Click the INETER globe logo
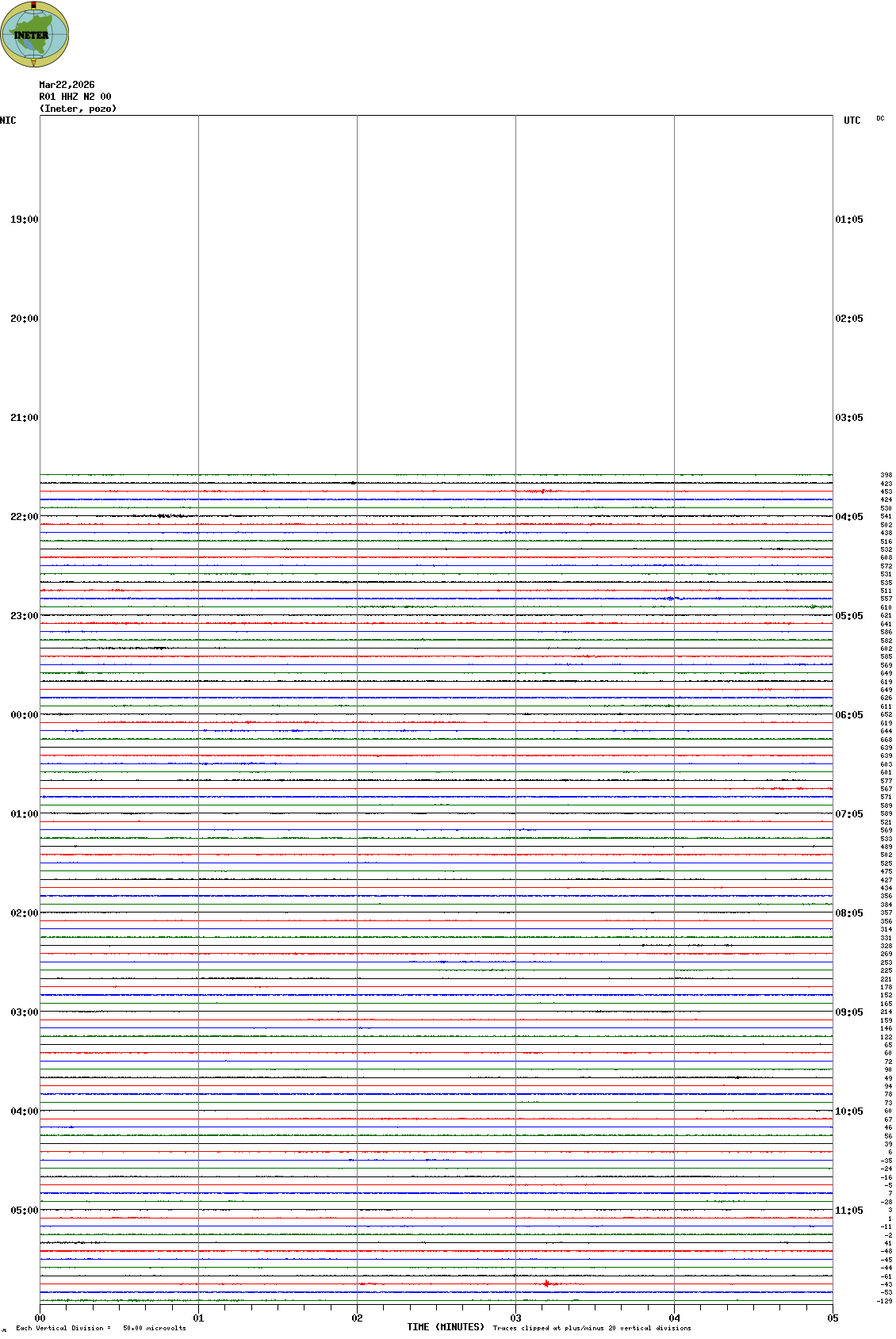The width and height of the screenshot is (896, 1339). pos(34,34)
